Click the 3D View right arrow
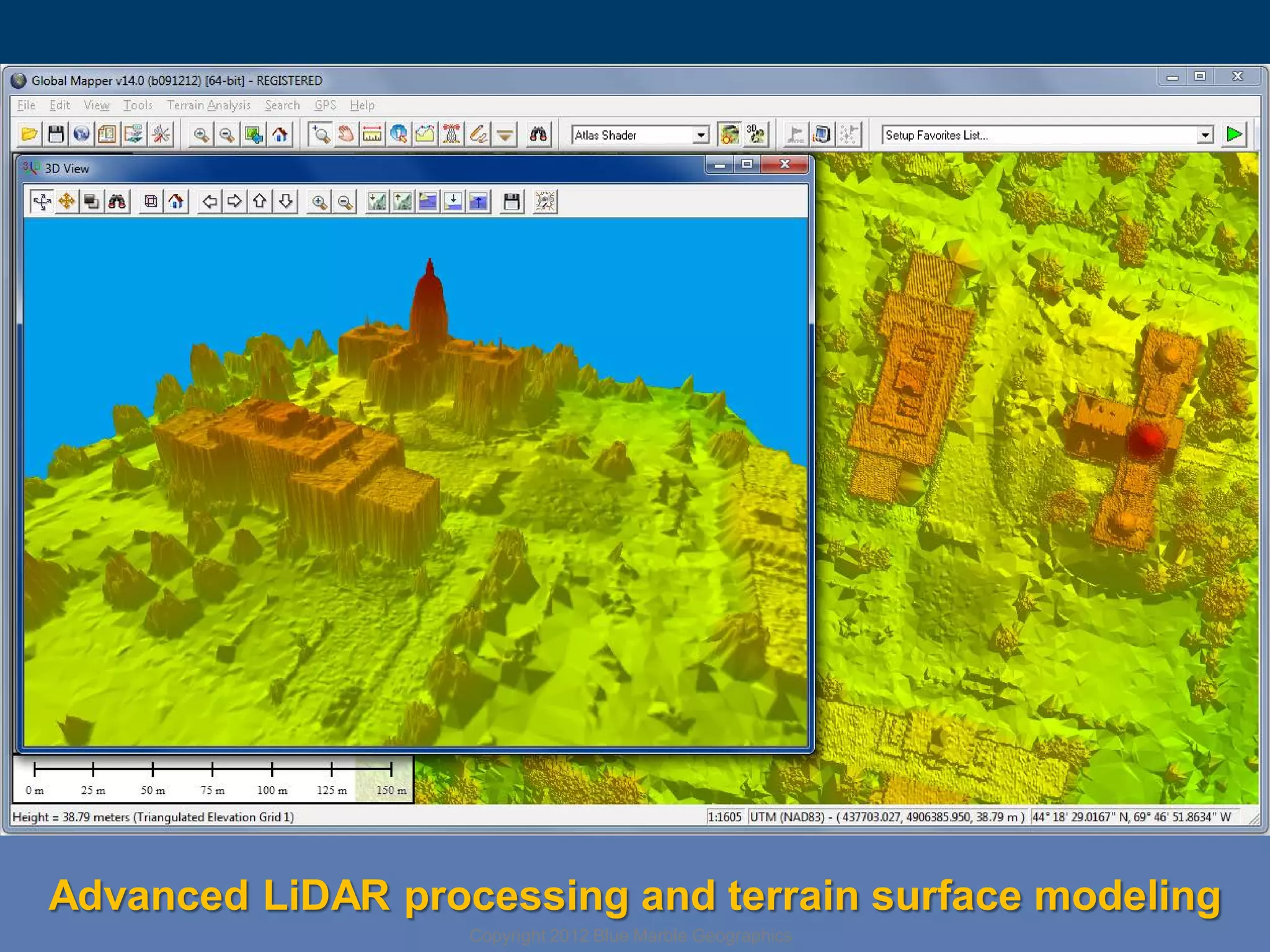 coord(234,201)
